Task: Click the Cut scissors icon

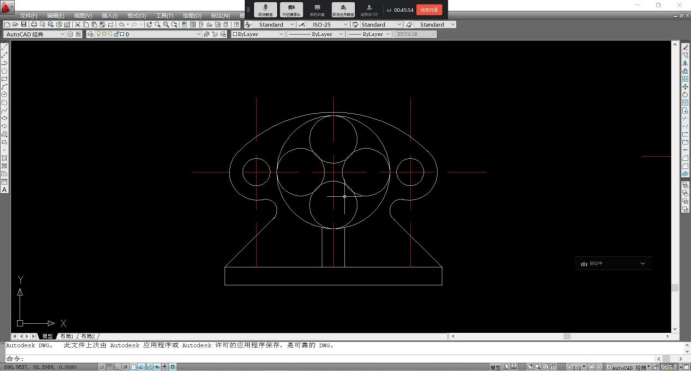Action: [78, 25]
